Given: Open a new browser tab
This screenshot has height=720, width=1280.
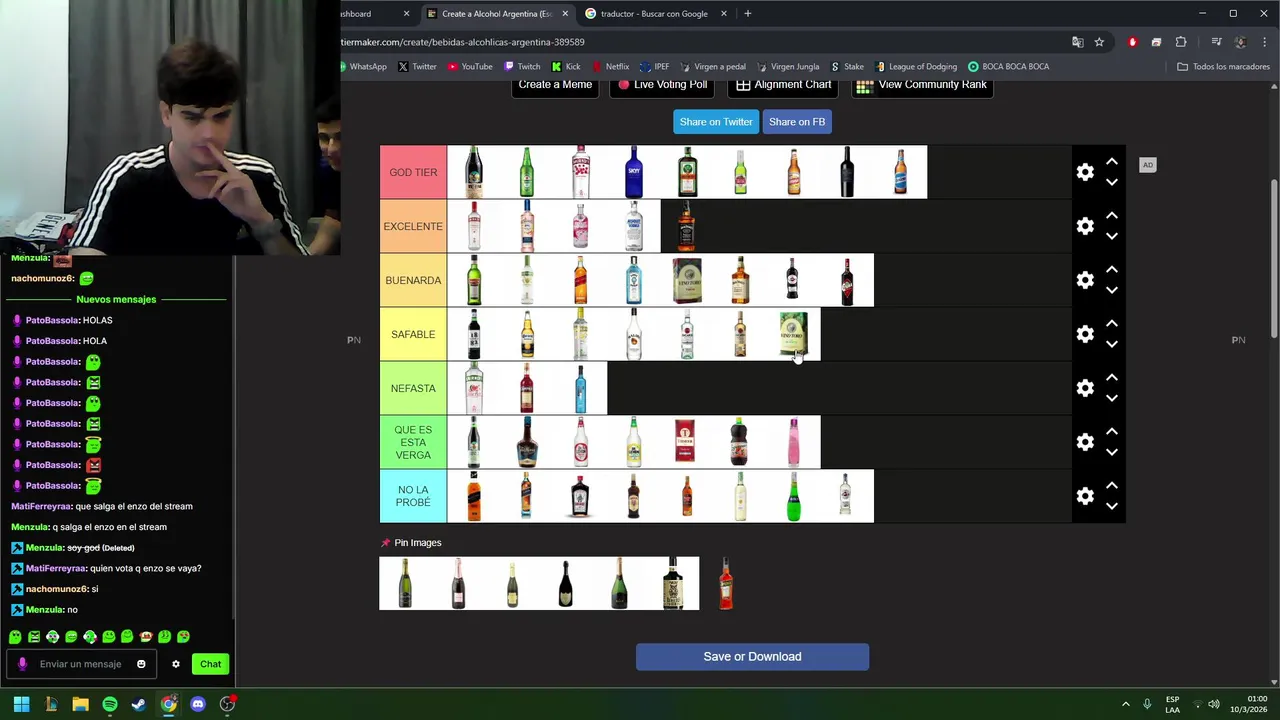Looking at the screenshot, I should [x=747, y=14].
